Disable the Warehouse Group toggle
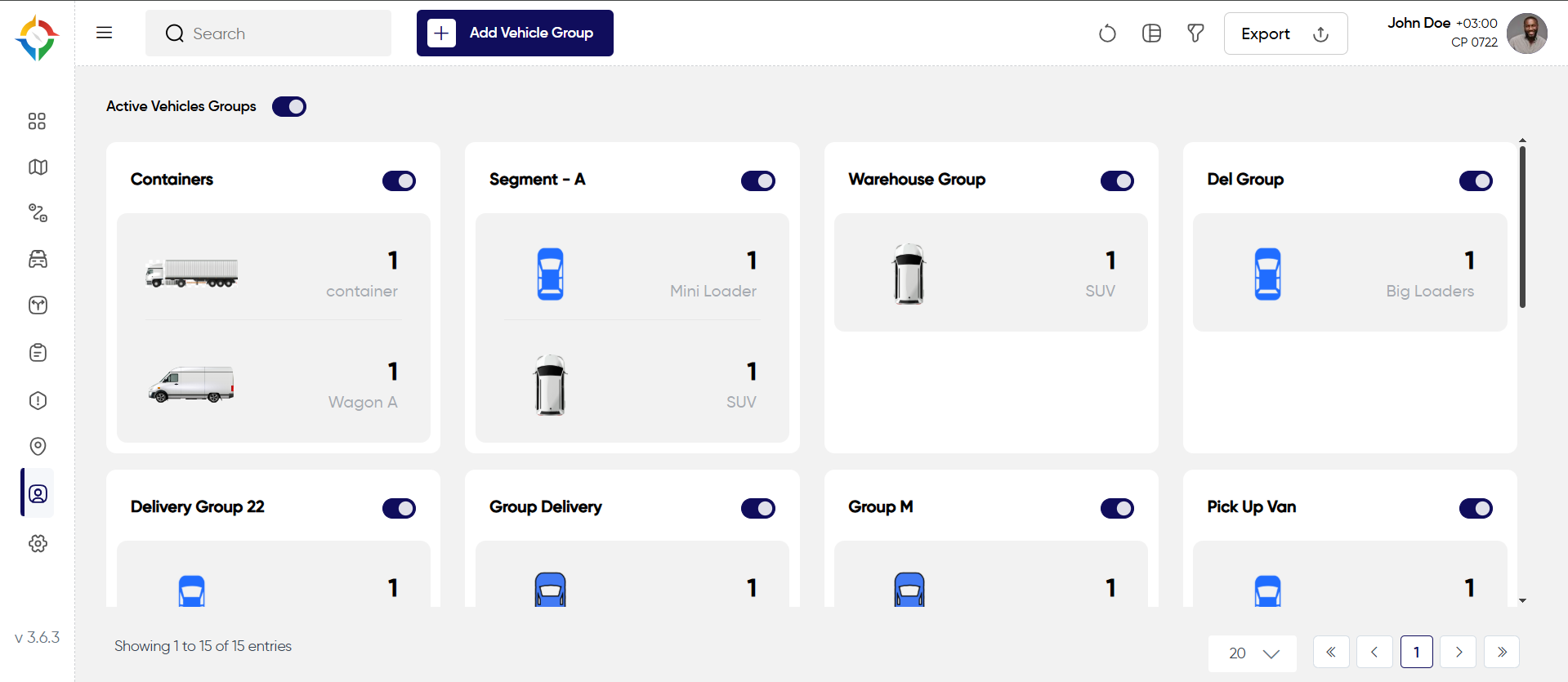Viewport: 1568px width, 682px height. point(1117,181)
